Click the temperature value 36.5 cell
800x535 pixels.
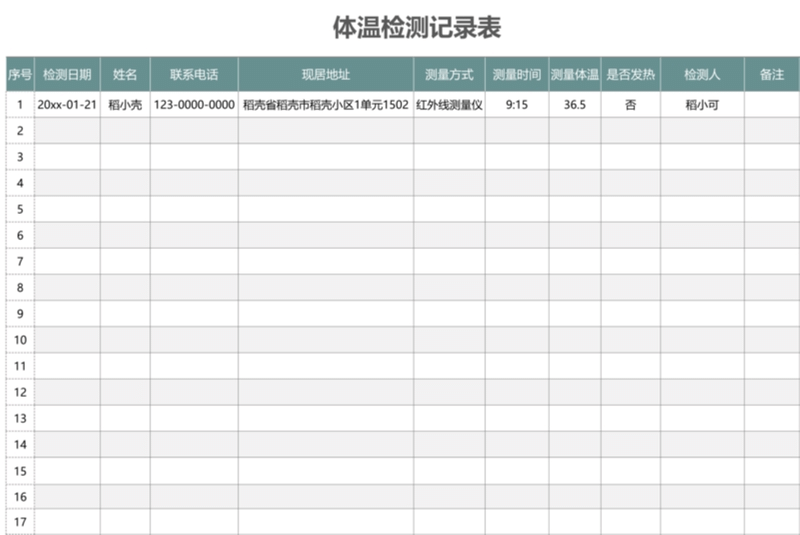point(574,104)
